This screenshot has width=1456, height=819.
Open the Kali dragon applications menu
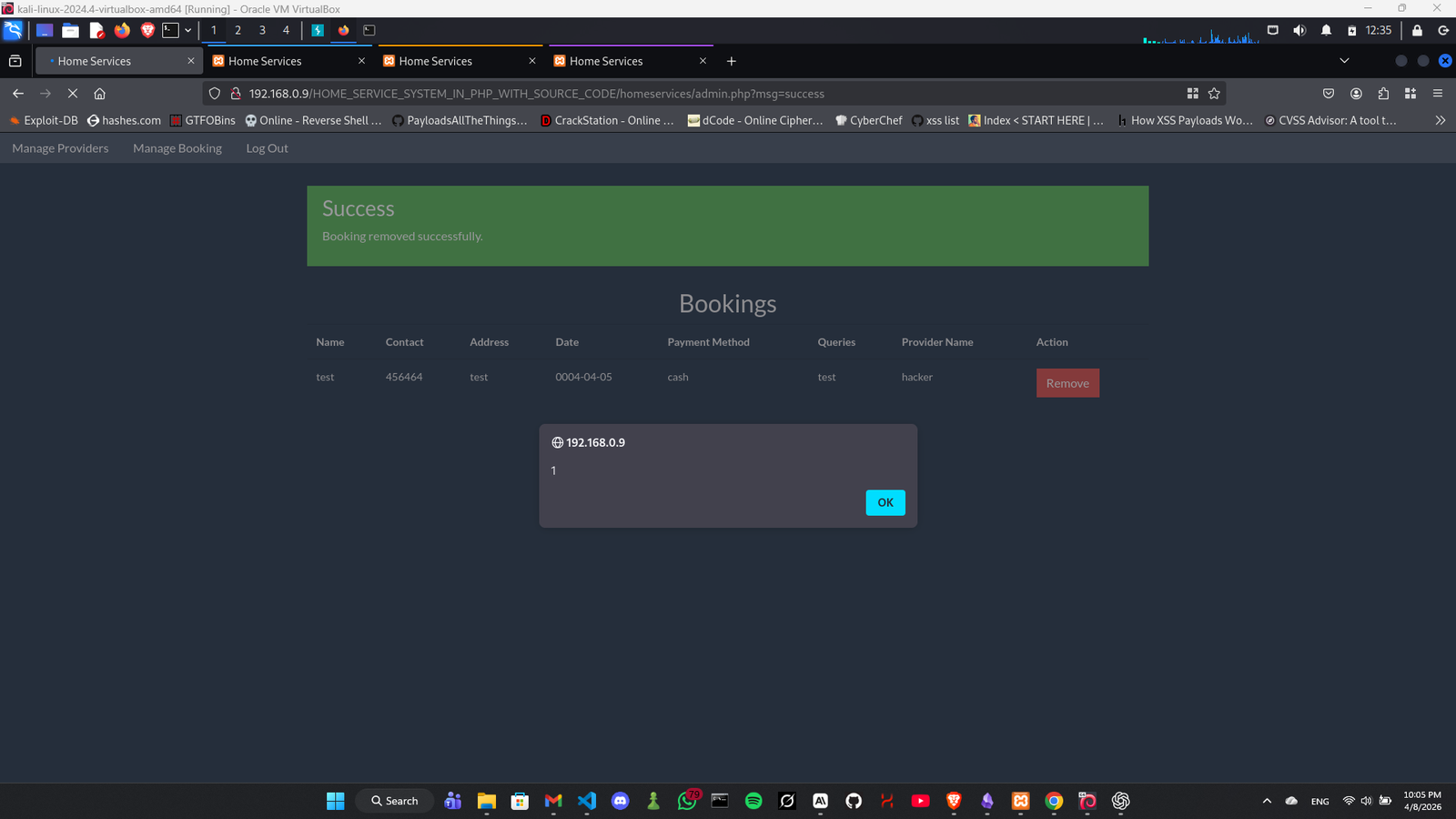(13, 30)
